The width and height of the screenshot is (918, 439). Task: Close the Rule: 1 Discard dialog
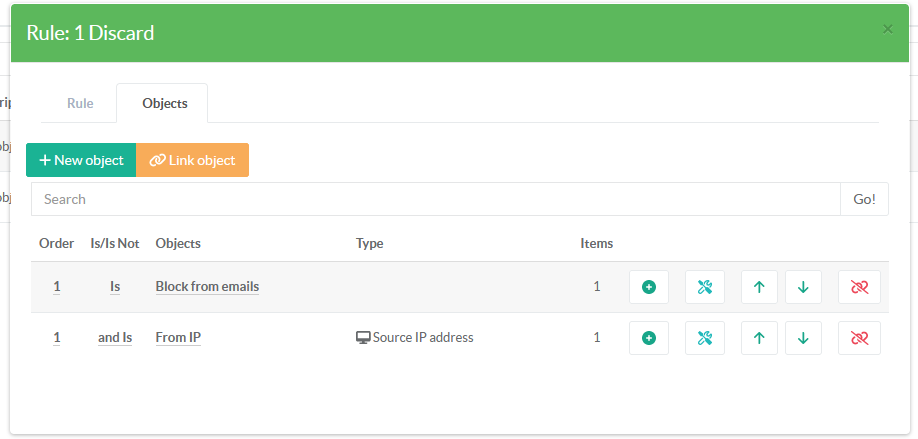(888, 29)
